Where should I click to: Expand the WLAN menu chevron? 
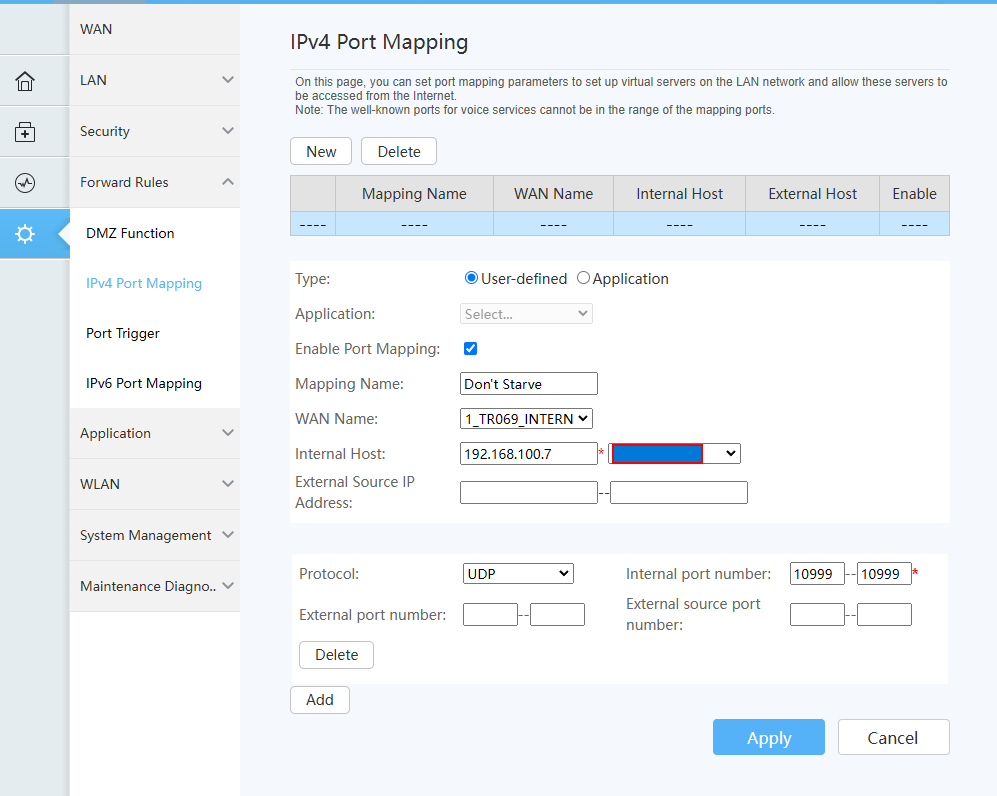point(227,484)
